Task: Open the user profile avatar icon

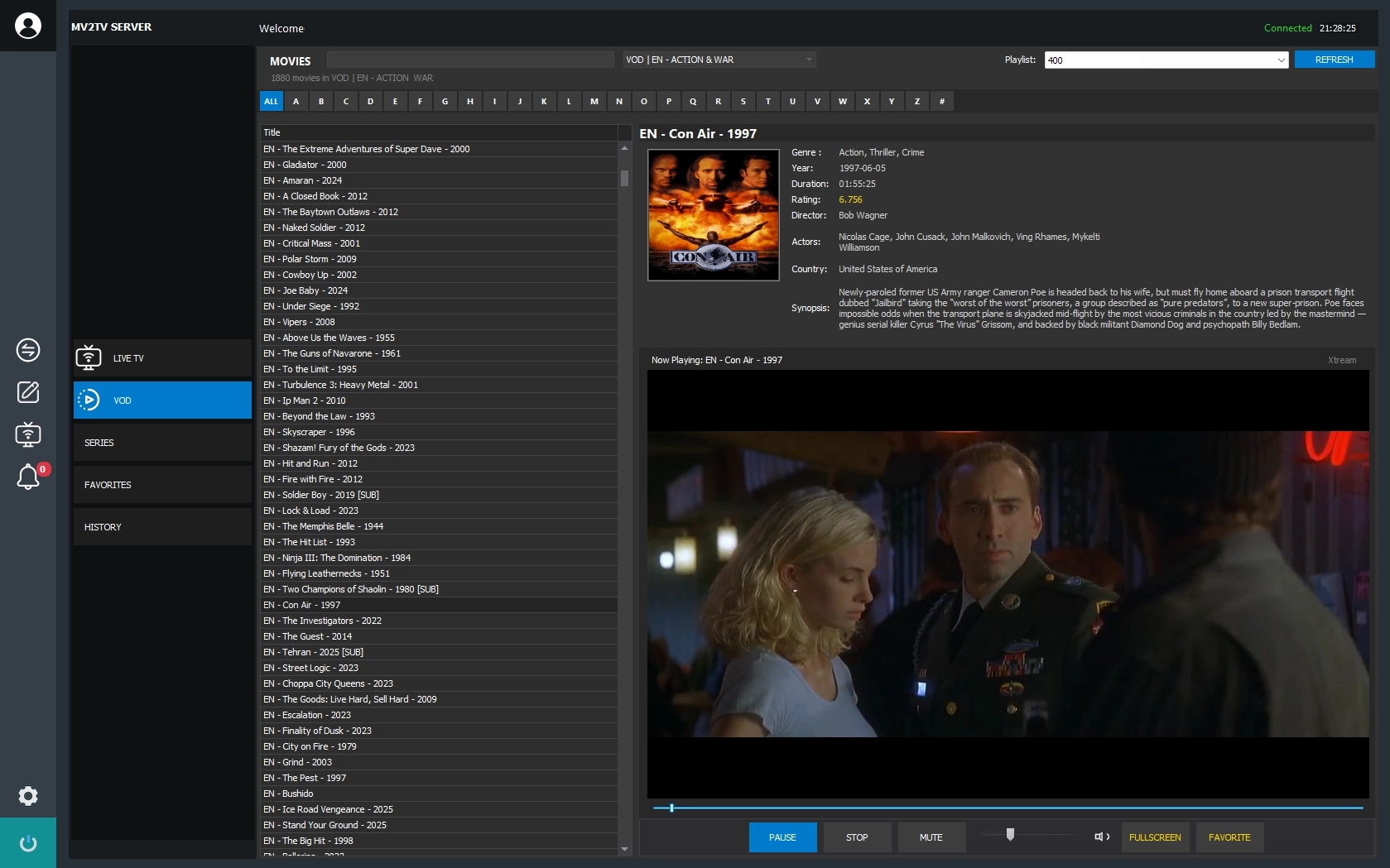Action: click(28, 26)
